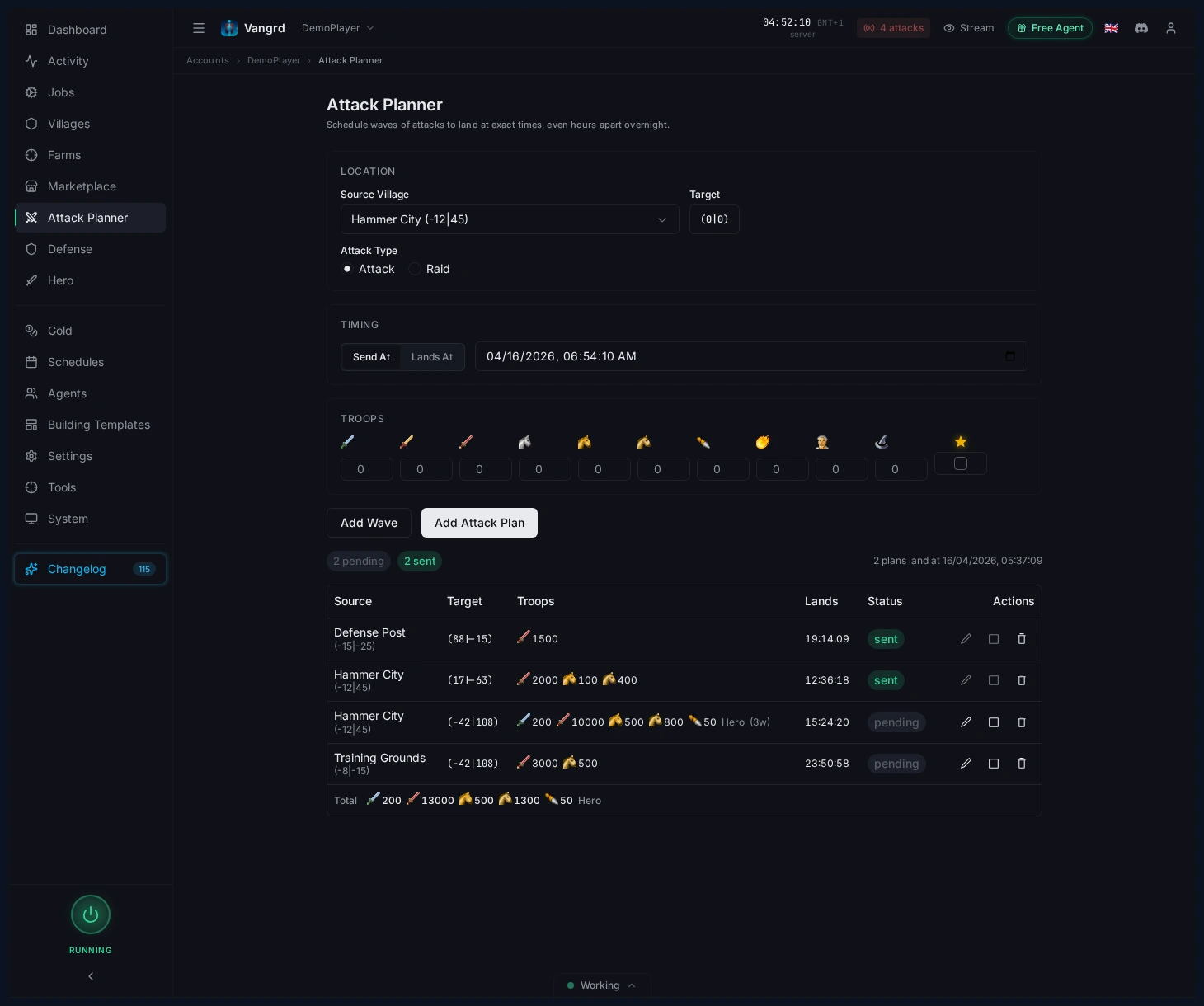Show the 2 pending plans filter

coord(359,561)
